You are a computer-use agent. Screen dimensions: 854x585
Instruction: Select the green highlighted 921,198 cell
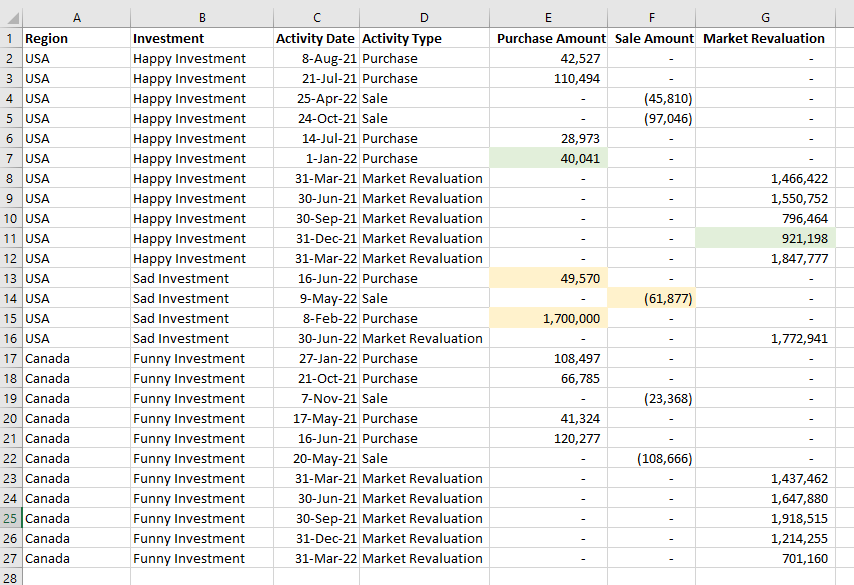coord(765,238)
